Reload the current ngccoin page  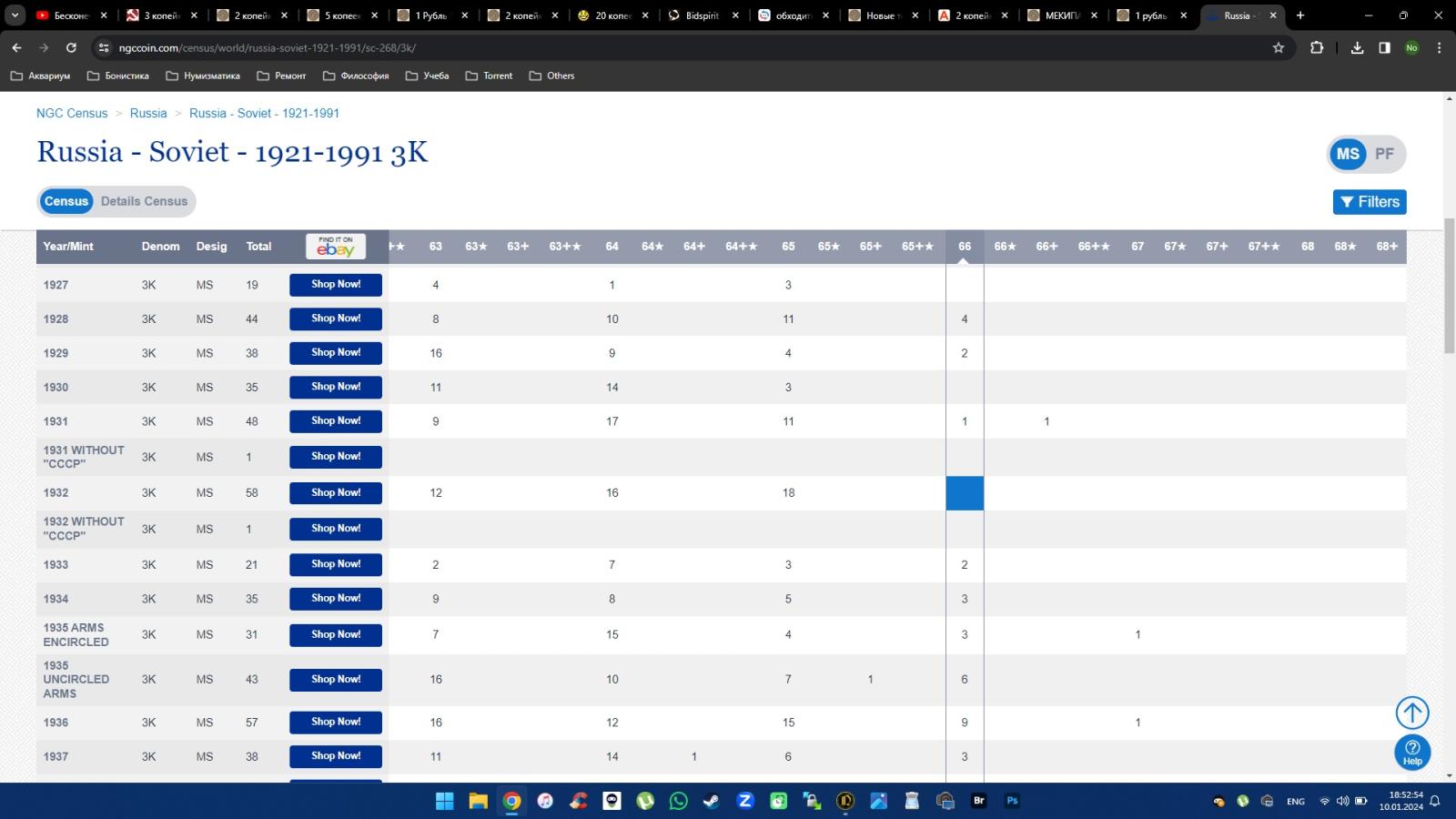tap(71, 47)
